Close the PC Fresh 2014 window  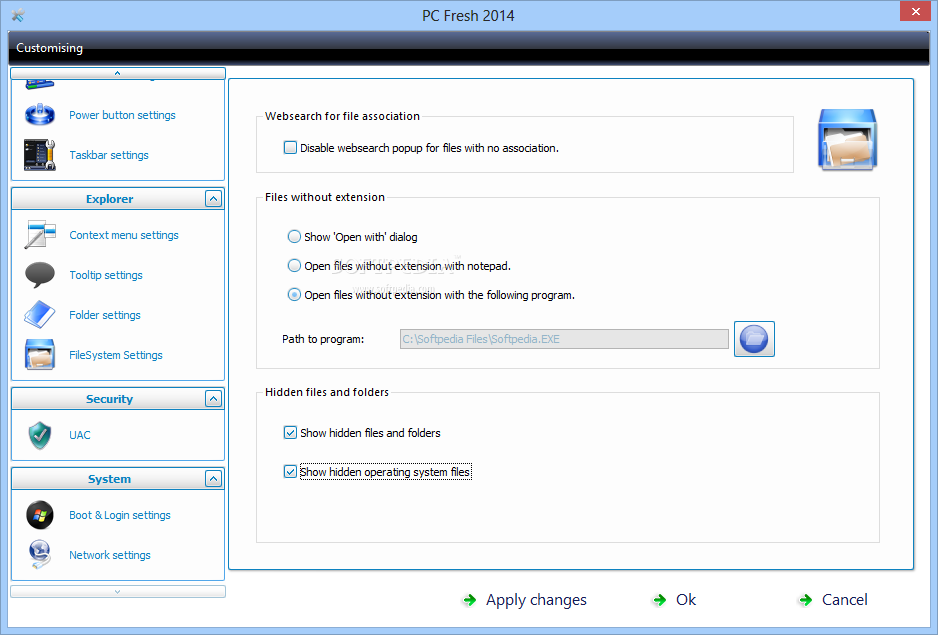click(x=915, y=11)
